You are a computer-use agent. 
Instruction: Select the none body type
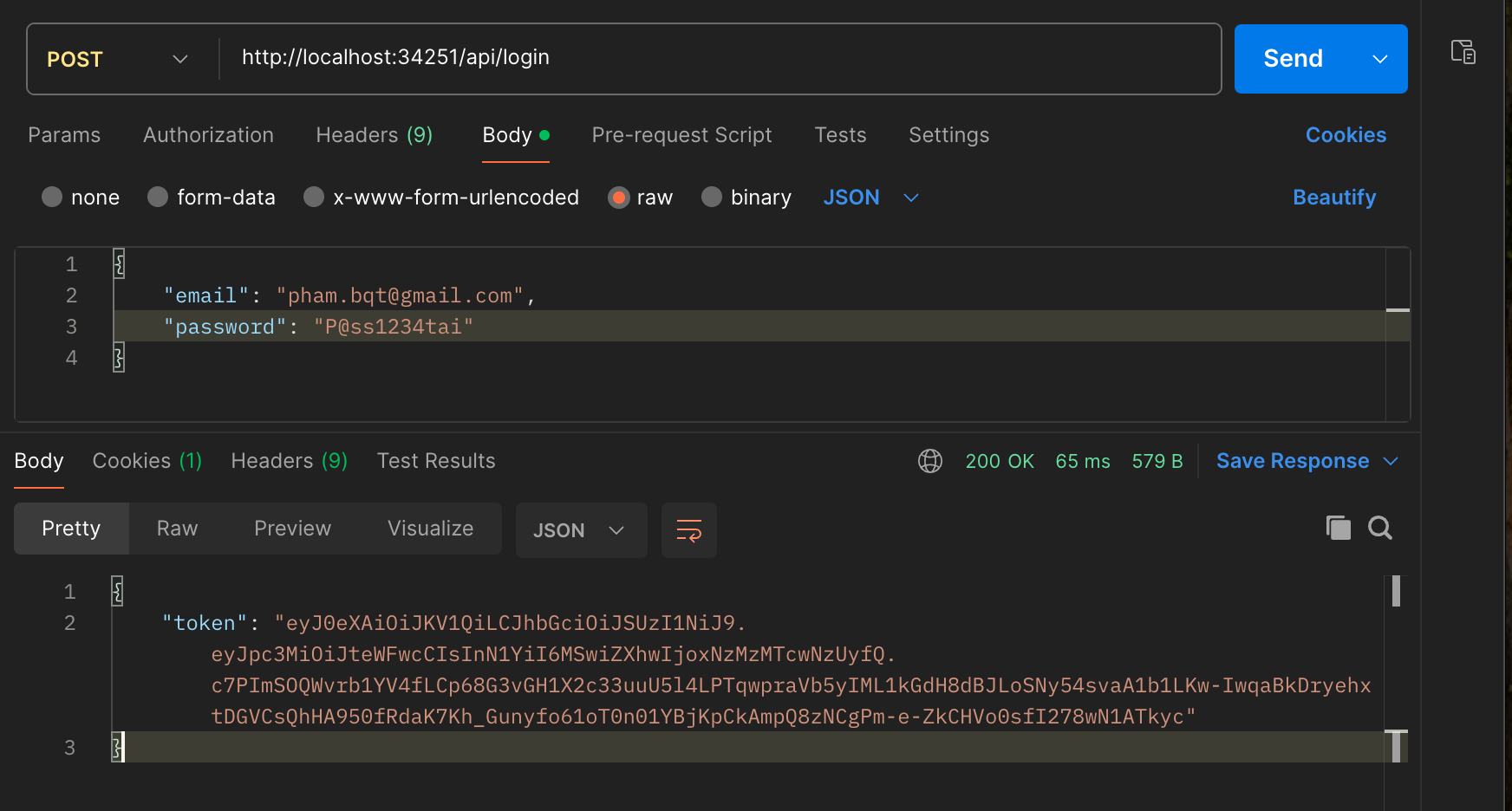[x=52, y=198]
